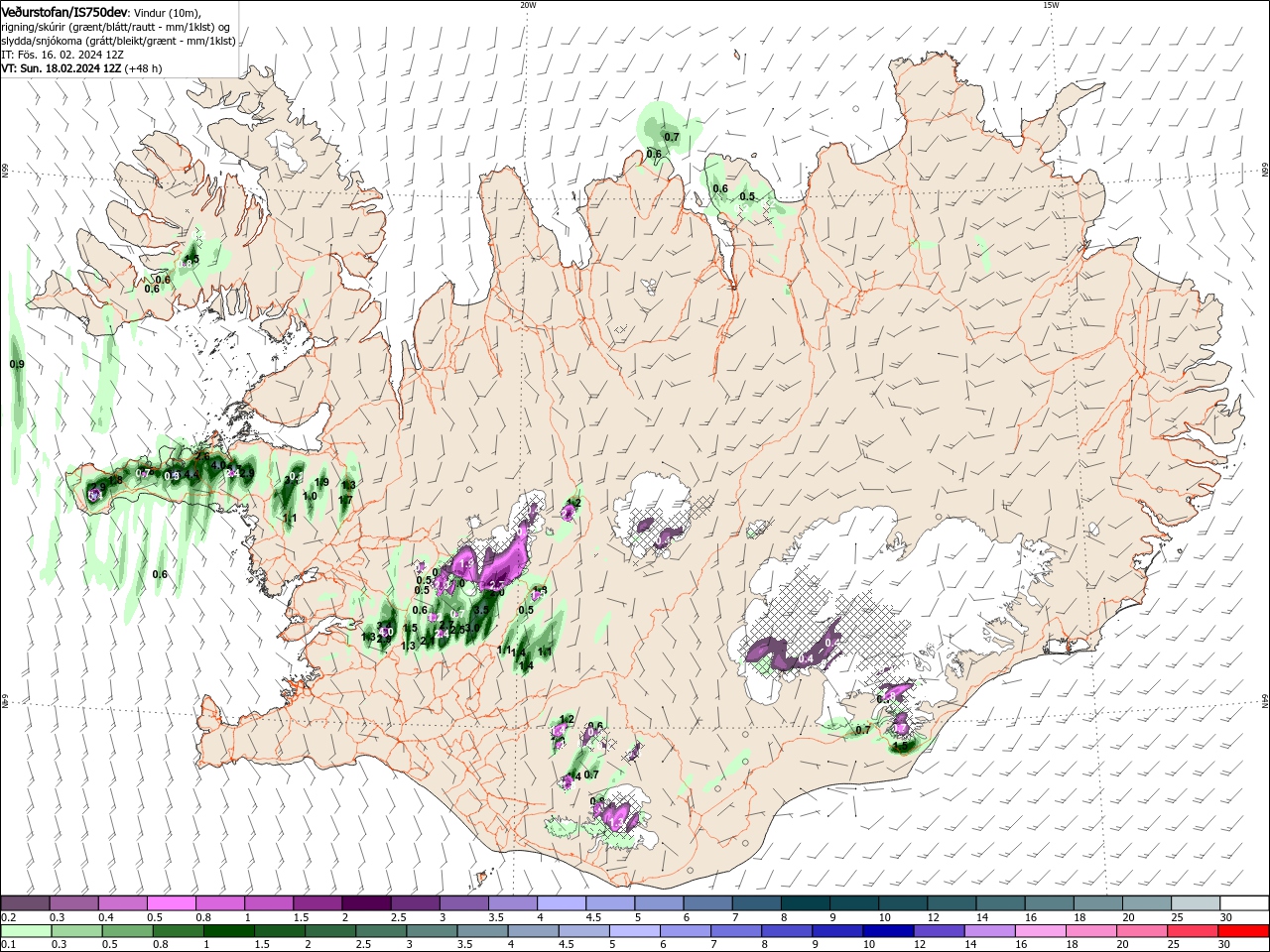Click the '4.4' precipitation value label

pos(193,475)
